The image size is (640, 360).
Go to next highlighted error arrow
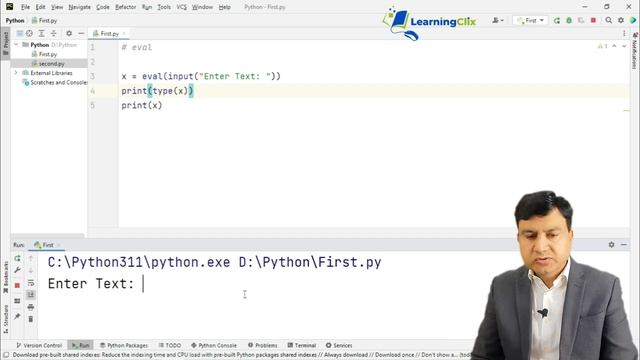tap(624, 46)
